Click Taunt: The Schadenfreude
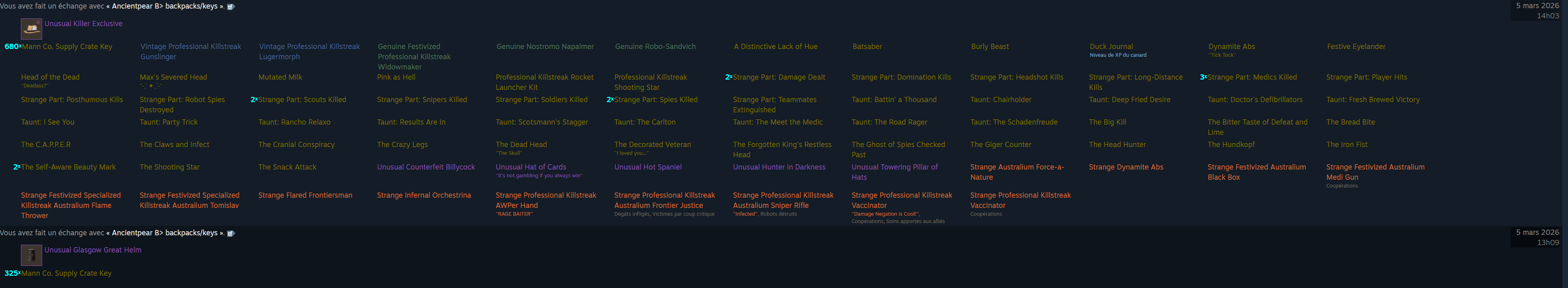 coord(1014,122)
